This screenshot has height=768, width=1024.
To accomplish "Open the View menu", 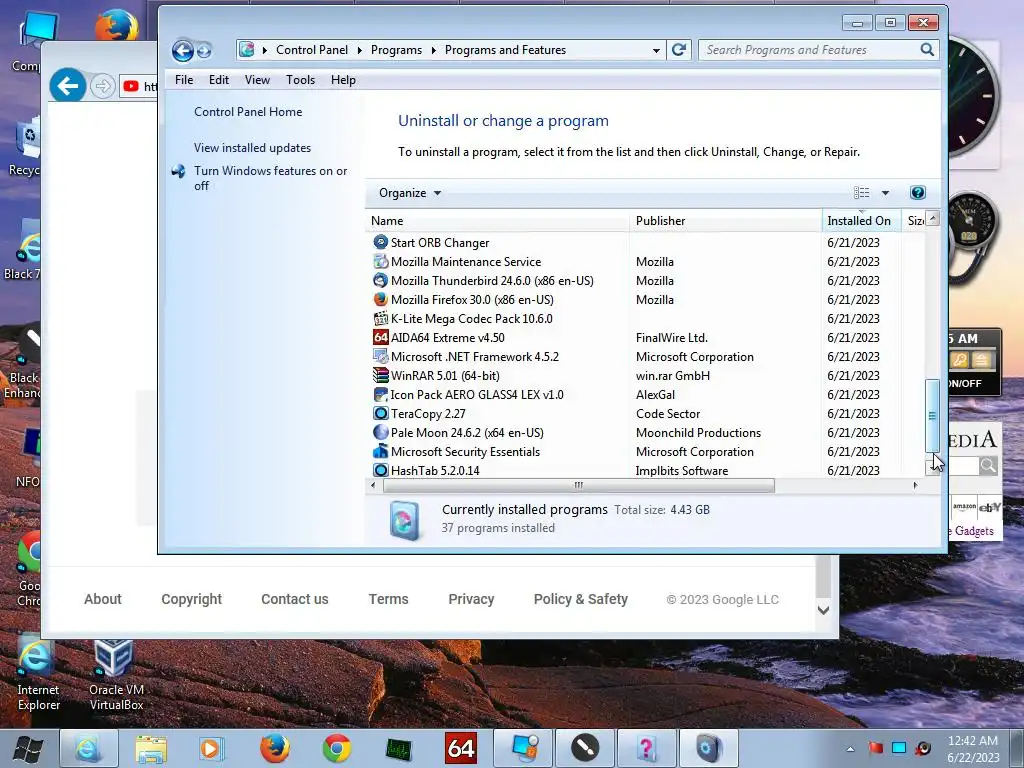I will click(257, 80).
